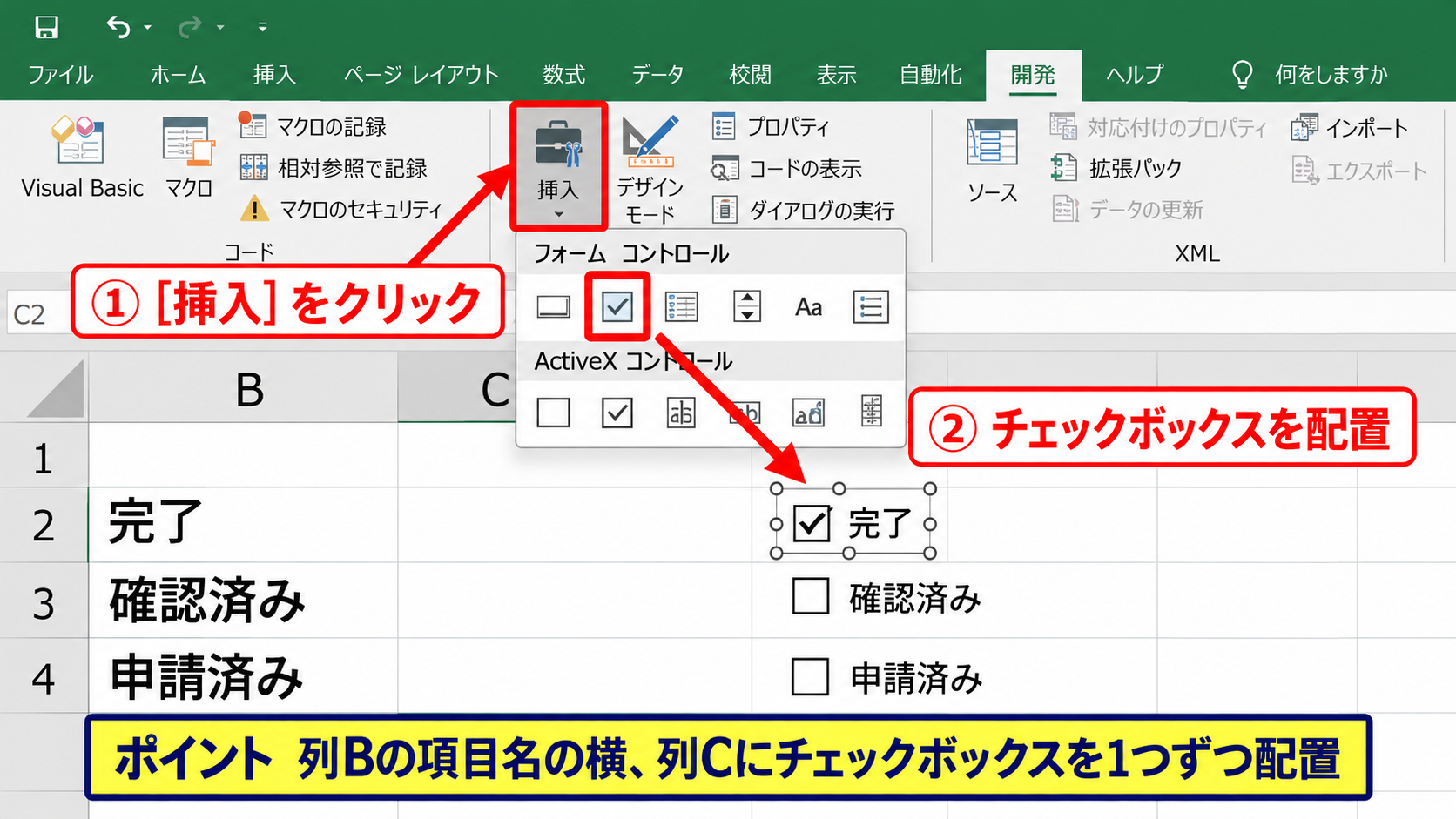Switch to the 自動化 tab

931,75
